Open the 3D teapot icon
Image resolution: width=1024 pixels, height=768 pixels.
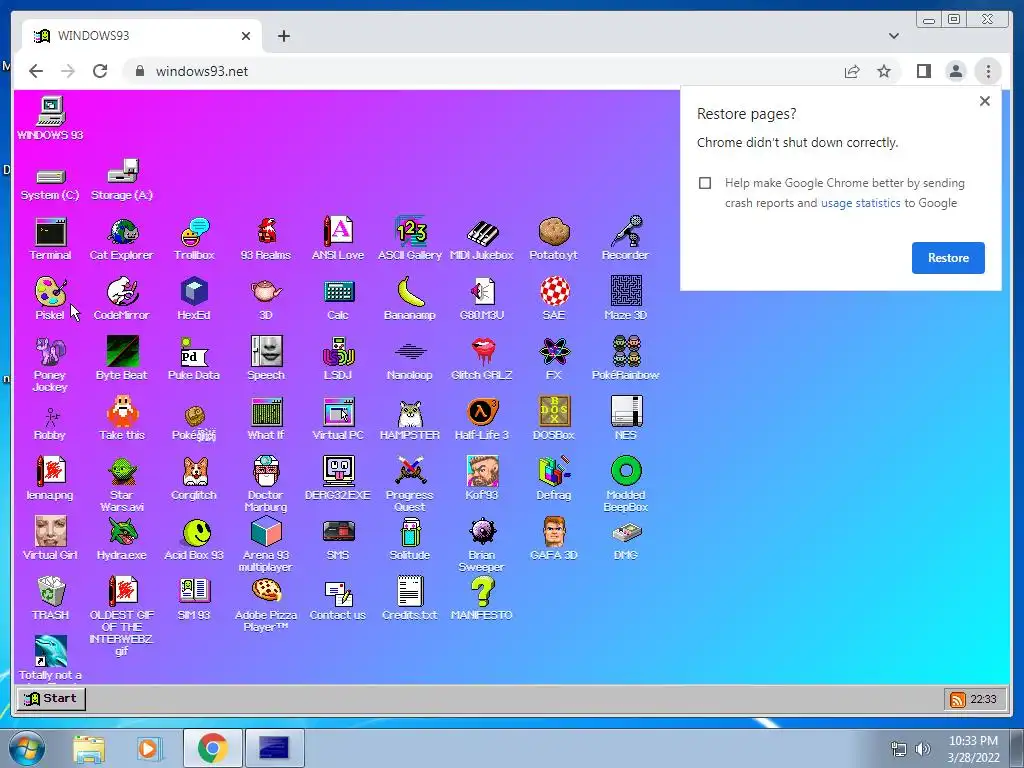(266, 299)
